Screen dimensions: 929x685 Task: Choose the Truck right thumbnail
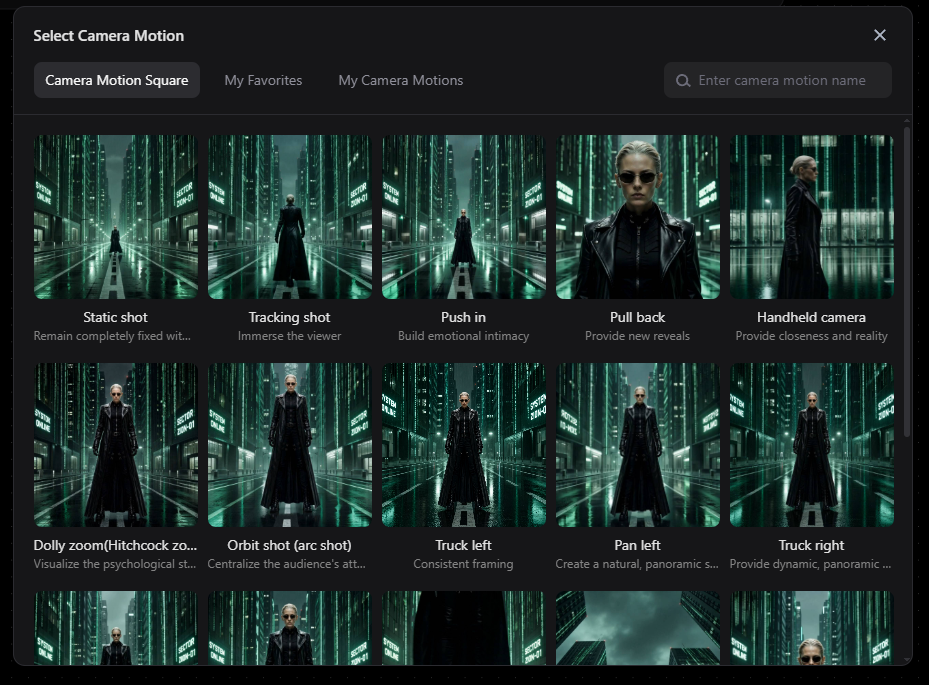click(812, 445)
